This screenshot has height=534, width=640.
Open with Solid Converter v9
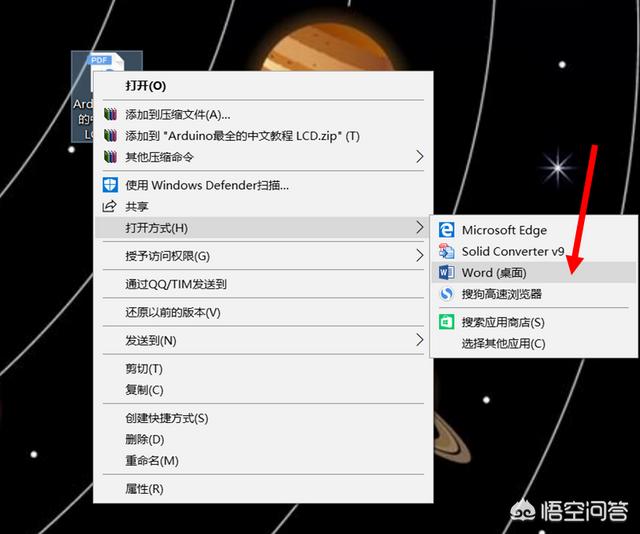pos(534,251)
